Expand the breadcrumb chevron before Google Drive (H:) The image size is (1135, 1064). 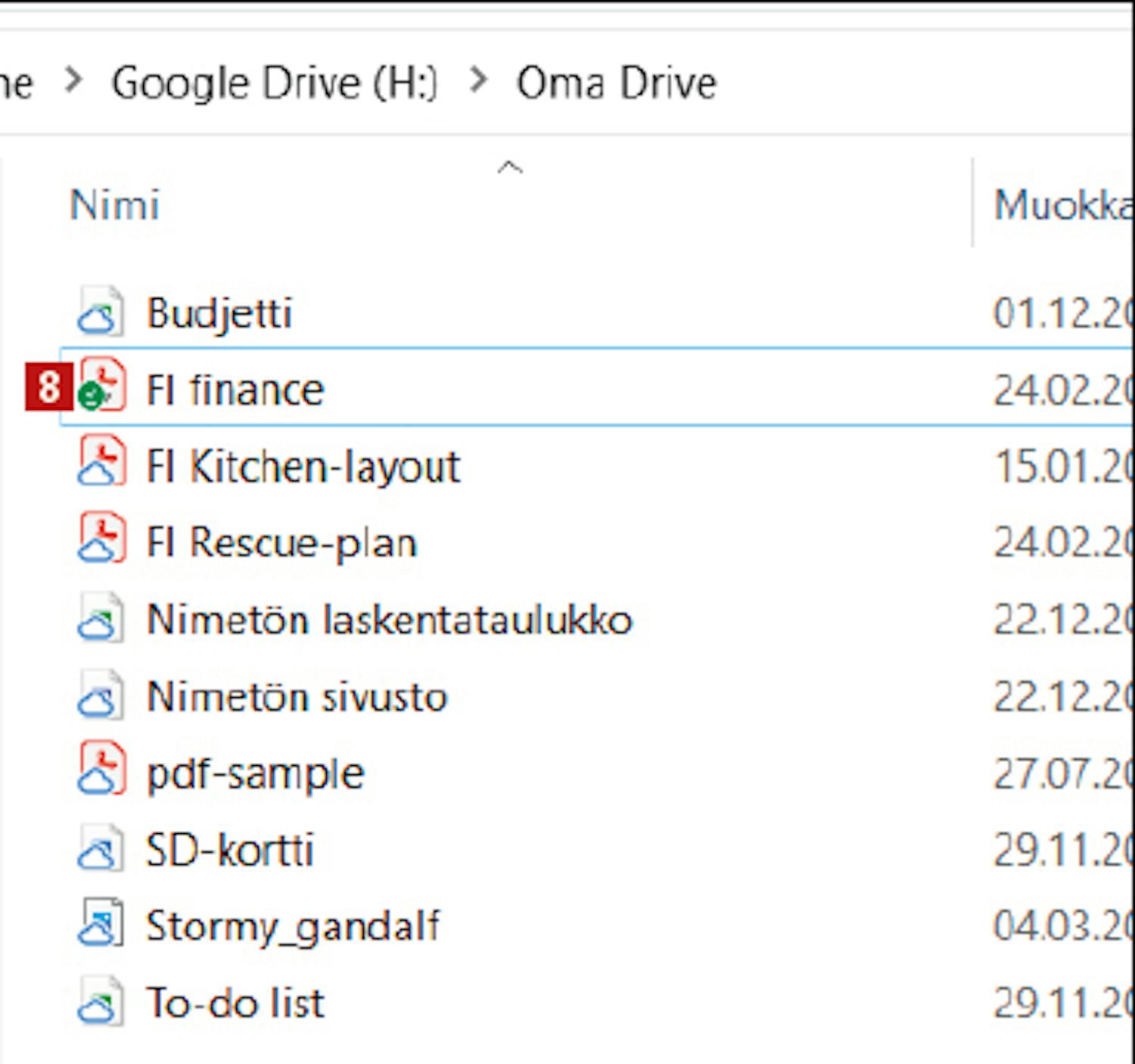click(73, 80)
